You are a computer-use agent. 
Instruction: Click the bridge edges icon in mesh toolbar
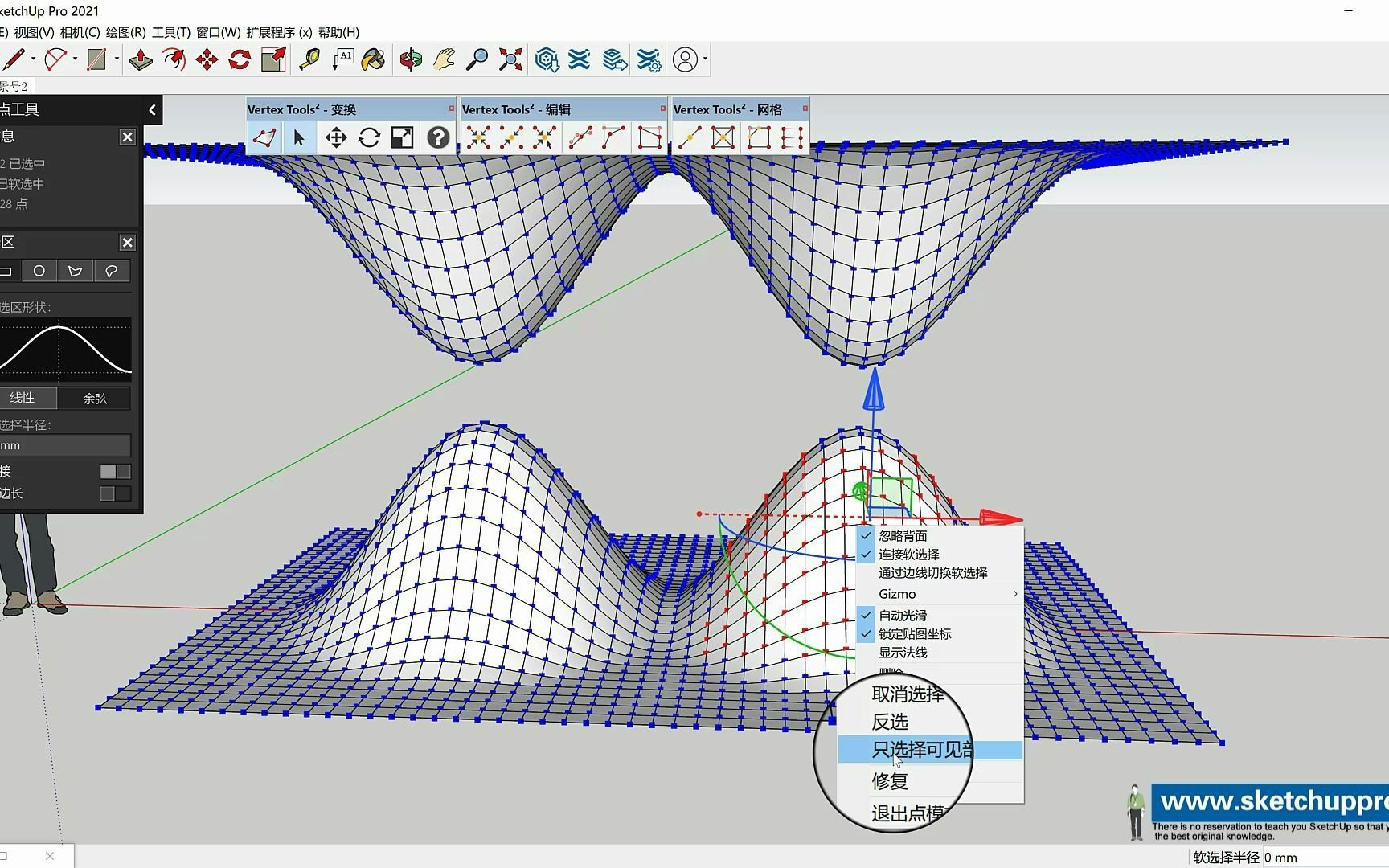click(792, 137)
